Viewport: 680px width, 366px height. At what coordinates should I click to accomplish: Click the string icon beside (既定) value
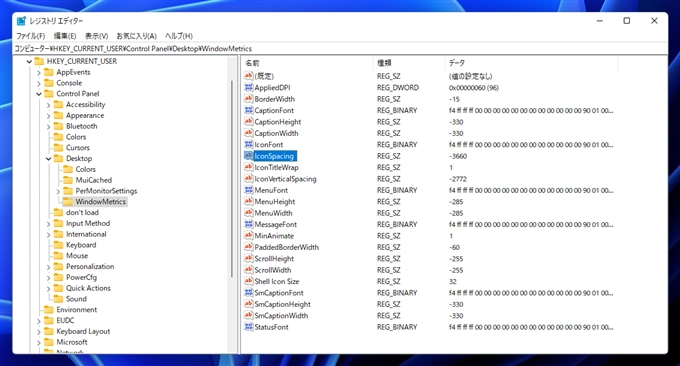coord(248,76)
